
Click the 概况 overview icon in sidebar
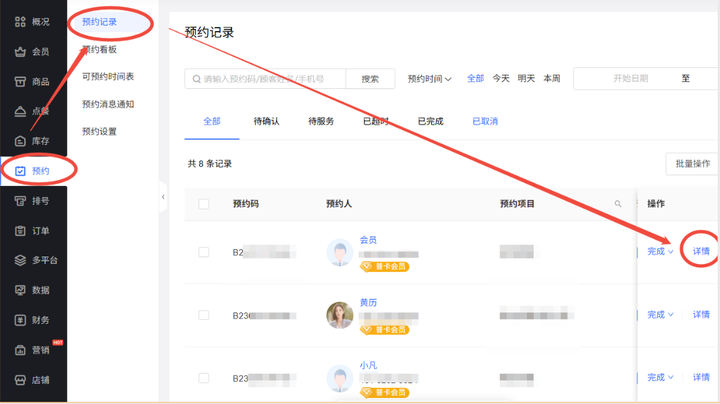pos(20,22)
